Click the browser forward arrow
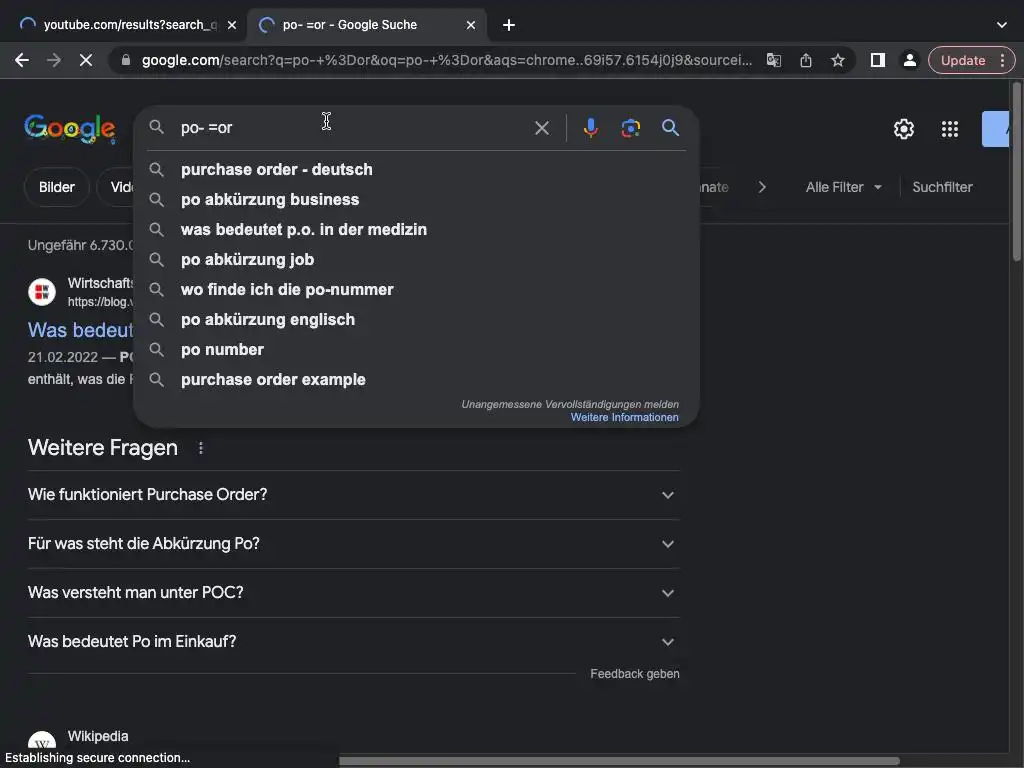1024x768 pixels. 54,61
